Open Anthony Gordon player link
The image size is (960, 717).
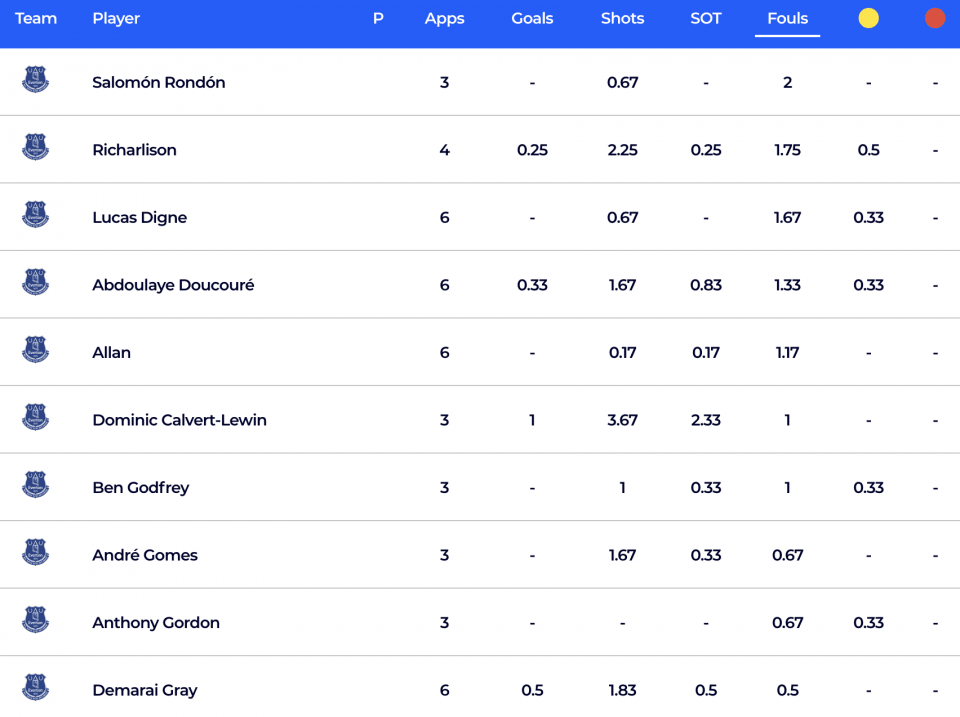[x=156, y=622]
